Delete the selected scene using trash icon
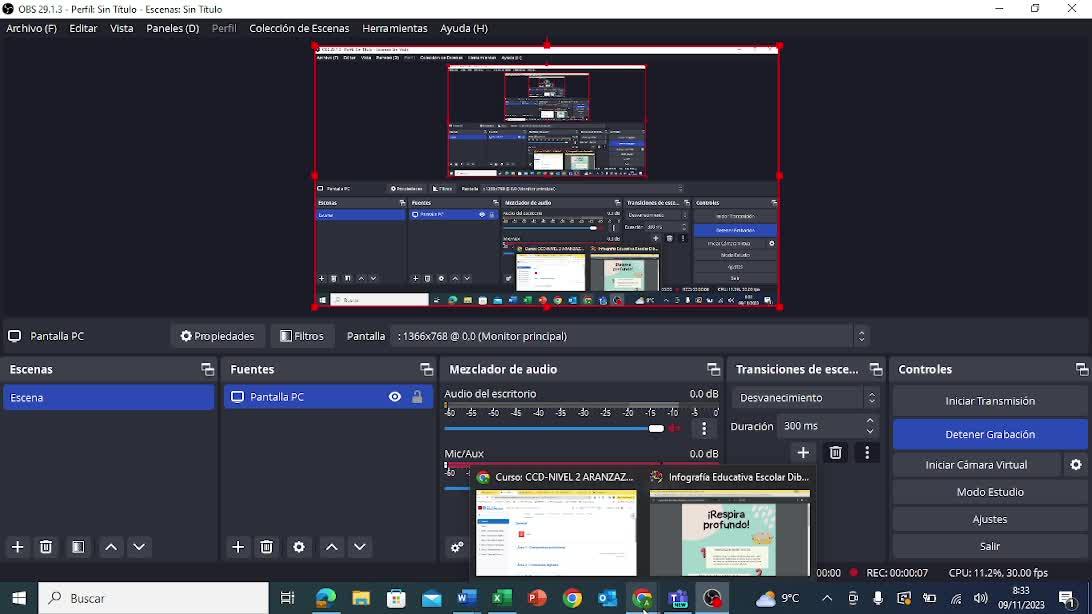This screenshot has width=1092, height=614. point(46,547)
